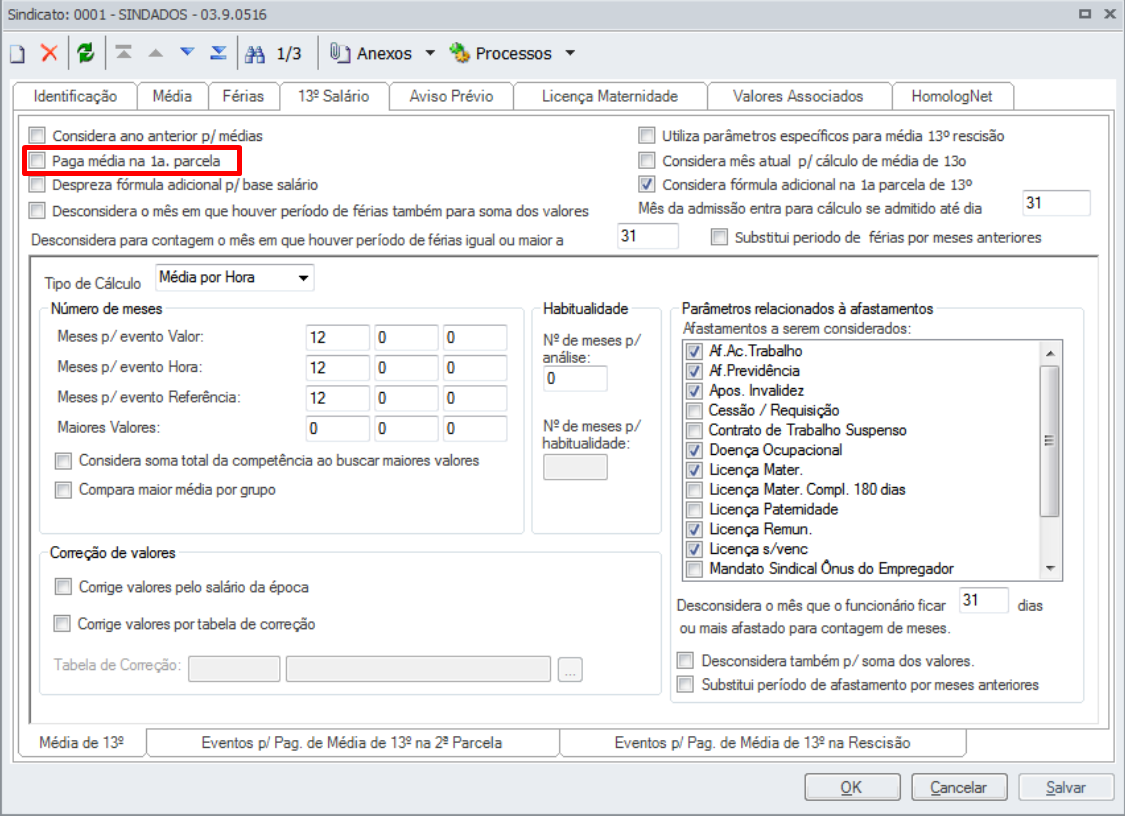The width and height of the screenshot is (1125, 816).
Task: Click the Salvar button
Action: (1065, 787)
